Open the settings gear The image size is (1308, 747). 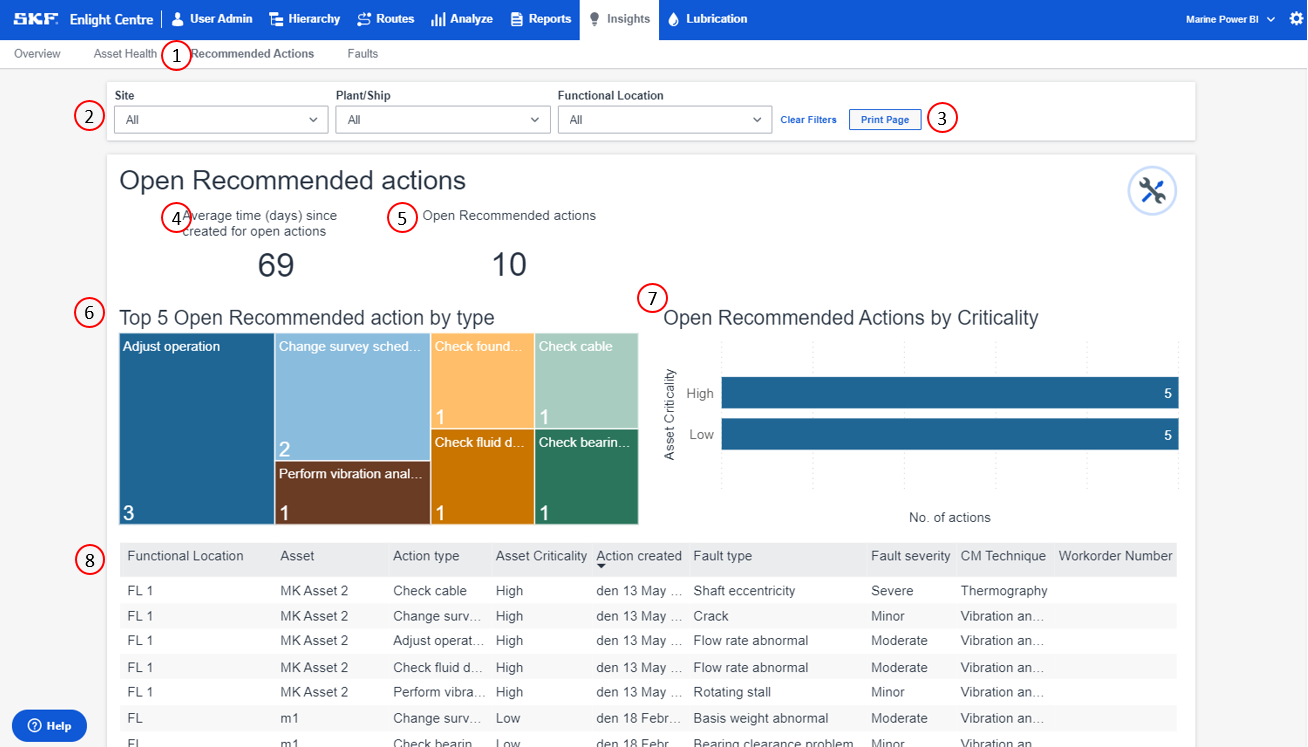click(x=1294, y=17)
